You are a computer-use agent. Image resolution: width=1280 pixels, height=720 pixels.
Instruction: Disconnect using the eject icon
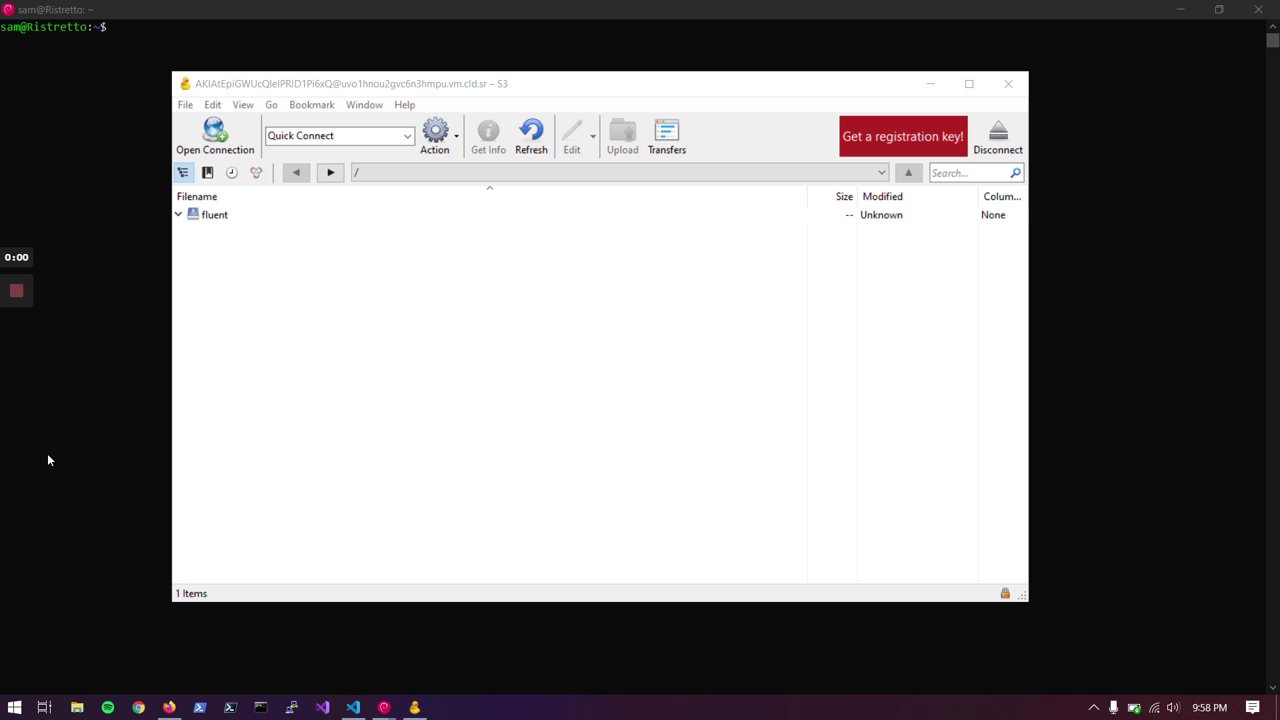click(x=998, y=130)
